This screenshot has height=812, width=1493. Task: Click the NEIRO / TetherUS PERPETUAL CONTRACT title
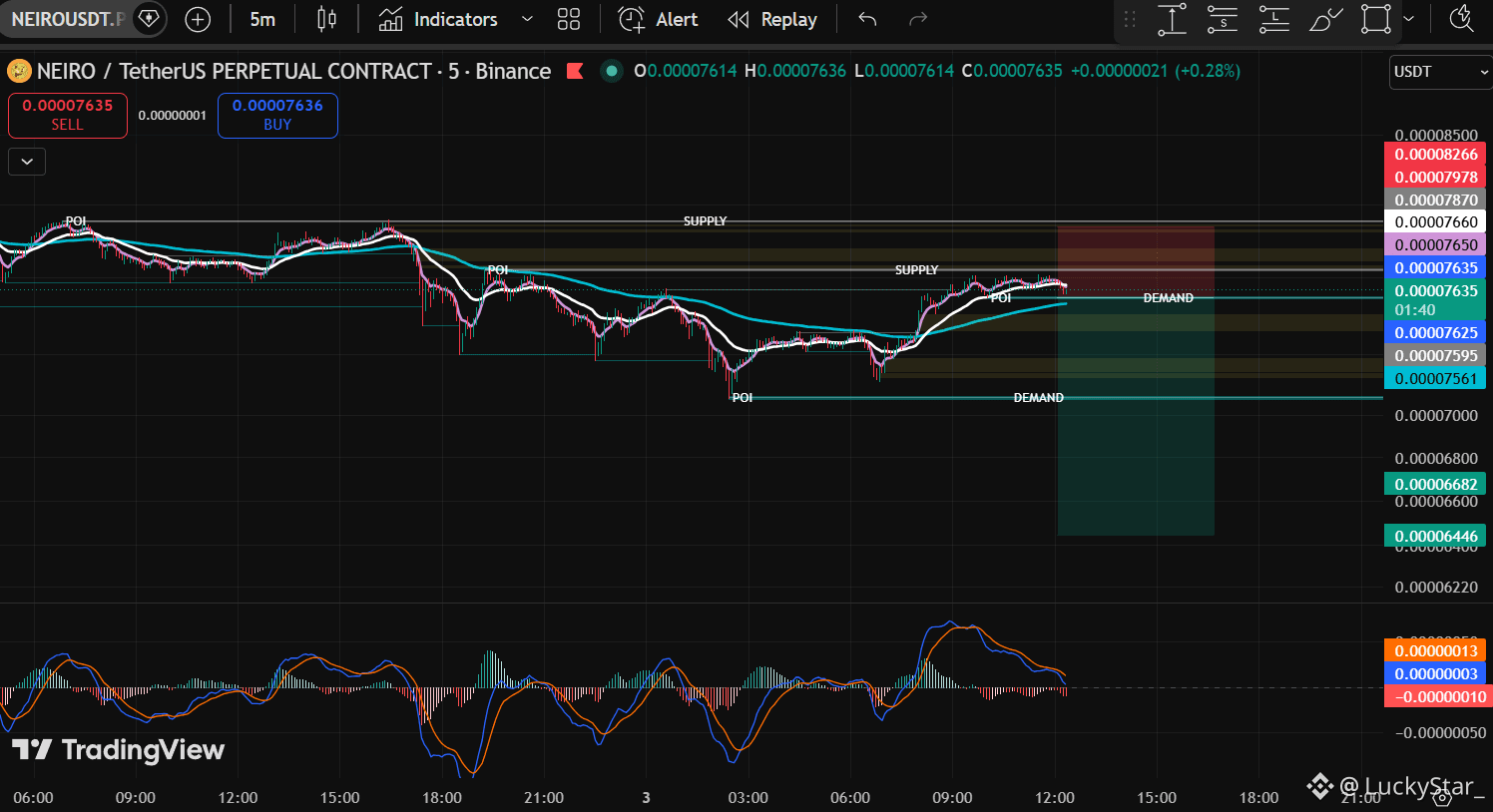(x=293, y=71)
